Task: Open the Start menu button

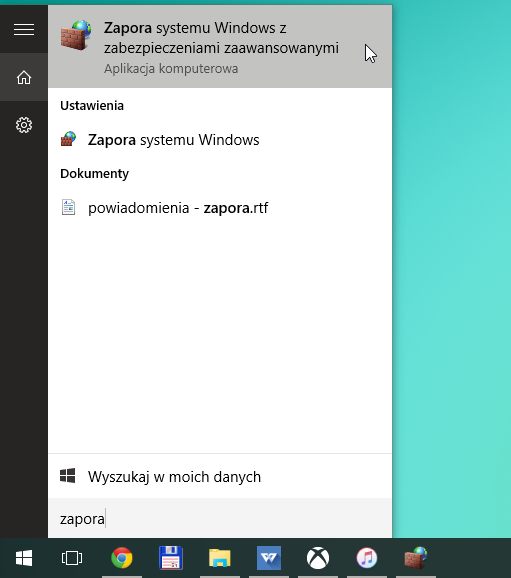Action: coord(24,558)
